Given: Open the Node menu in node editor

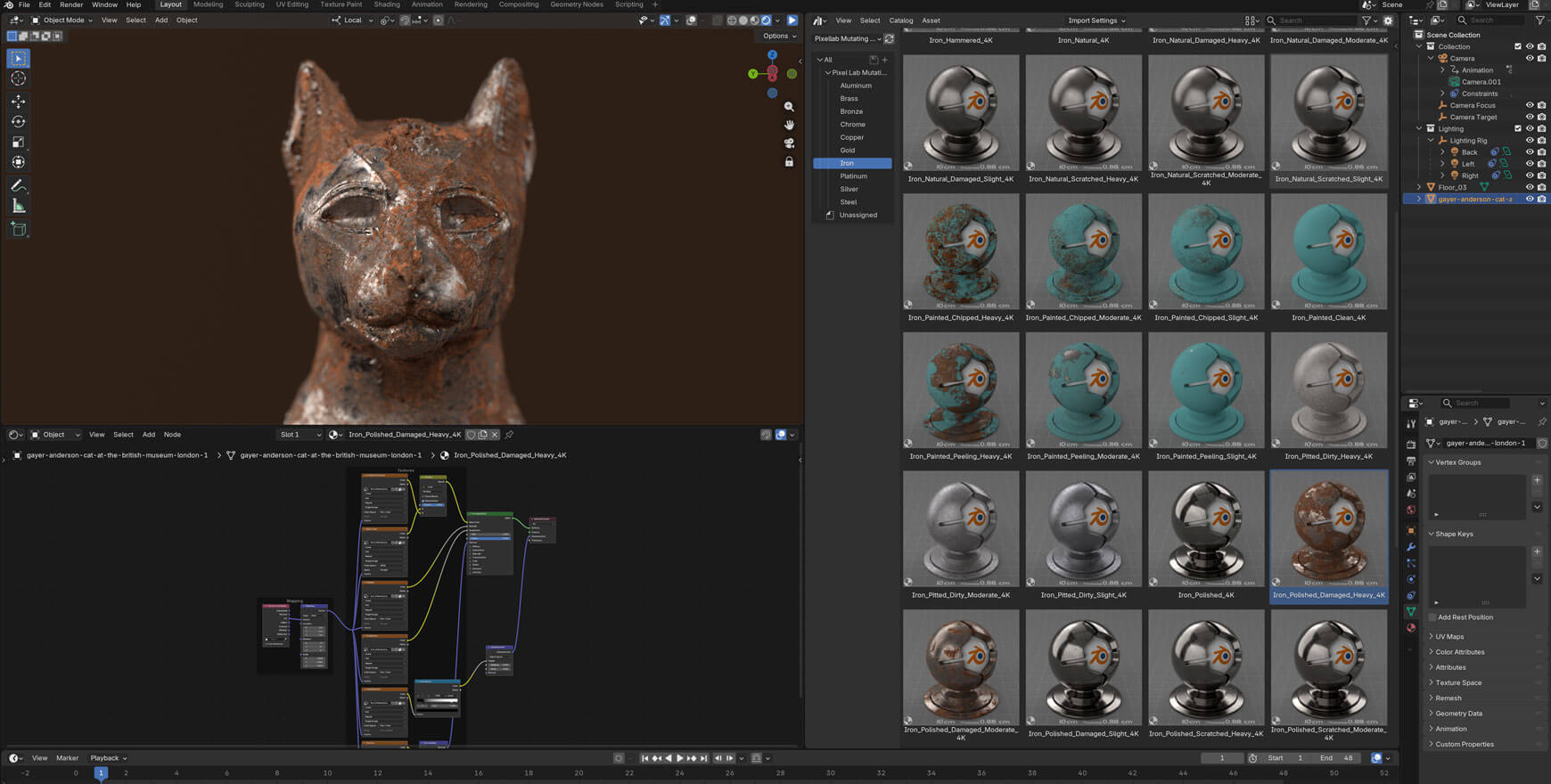Looking at the screenshot, I should coord(172,435).
